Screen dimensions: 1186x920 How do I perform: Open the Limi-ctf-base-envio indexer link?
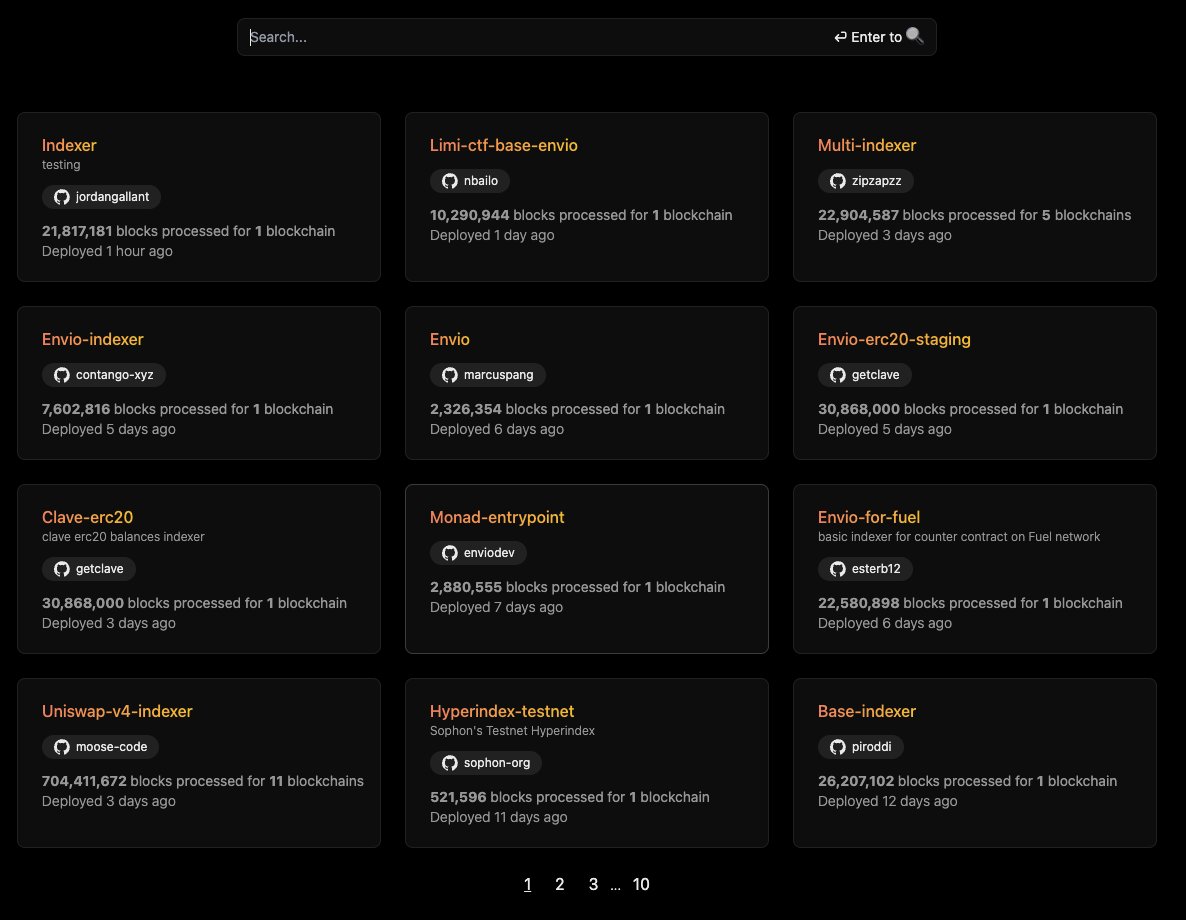[x=504, y=145]
